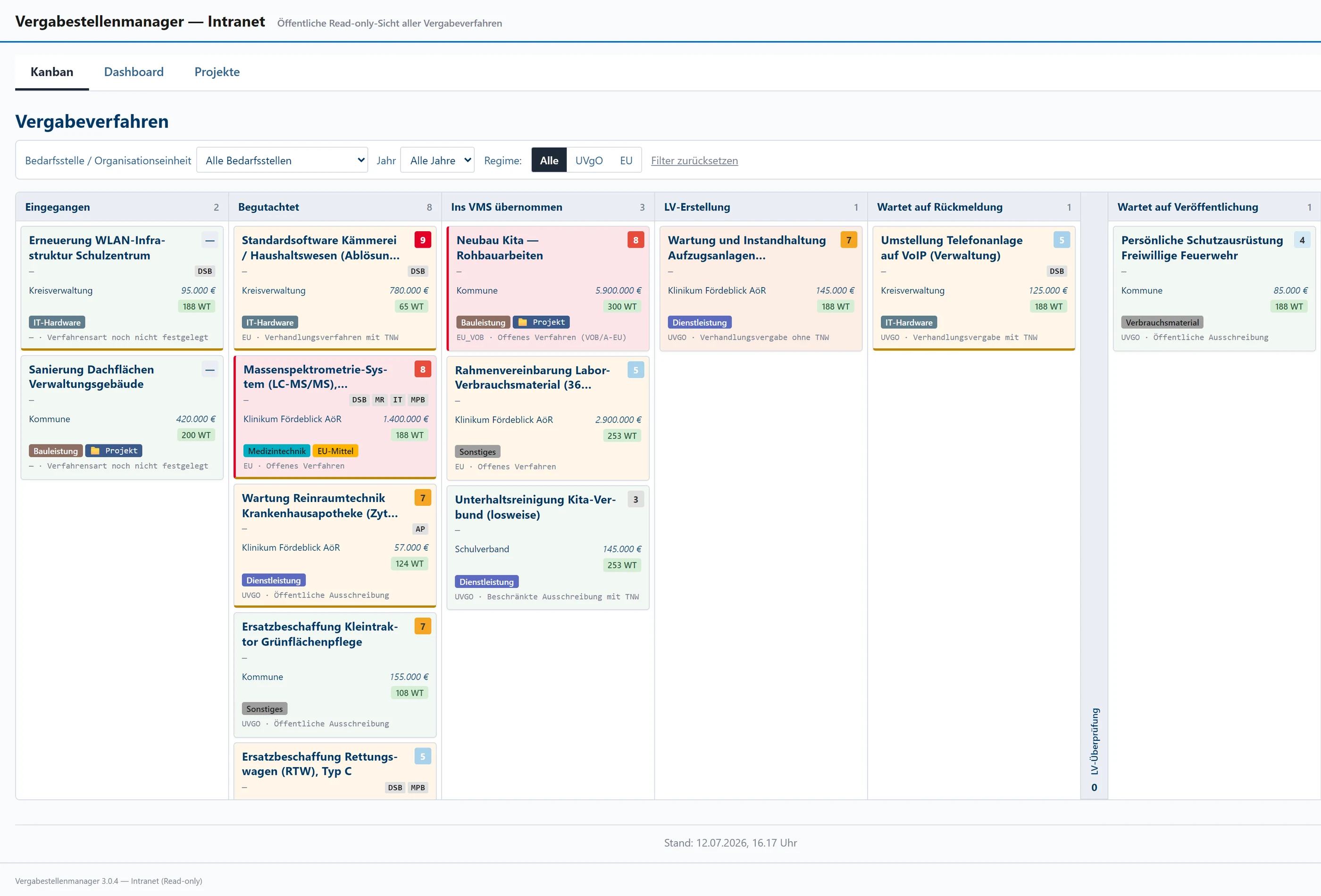Switch to the Dashboard tab

[134, 72]
